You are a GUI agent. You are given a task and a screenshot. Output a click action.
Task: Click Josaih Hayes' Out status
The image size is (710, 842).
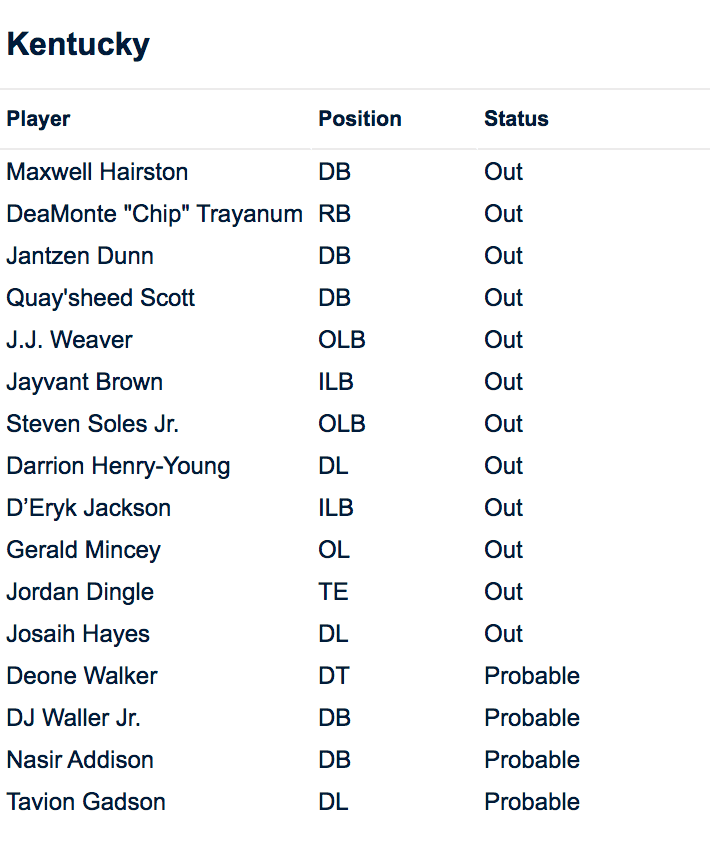point(503,634)
